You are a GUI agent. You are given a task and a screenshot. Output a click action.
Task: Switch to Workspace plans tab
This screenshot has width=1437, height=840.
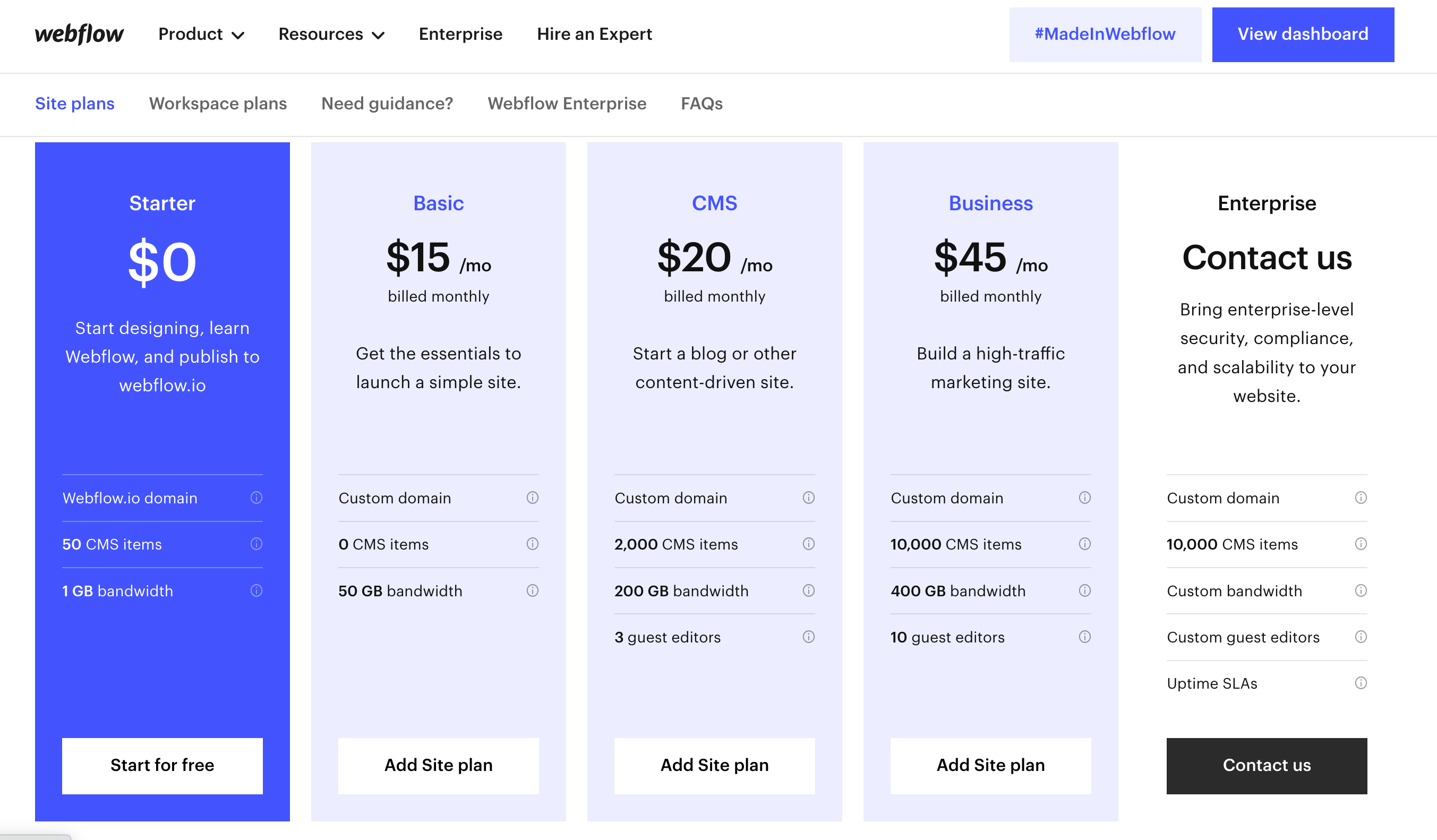(218, 104)
